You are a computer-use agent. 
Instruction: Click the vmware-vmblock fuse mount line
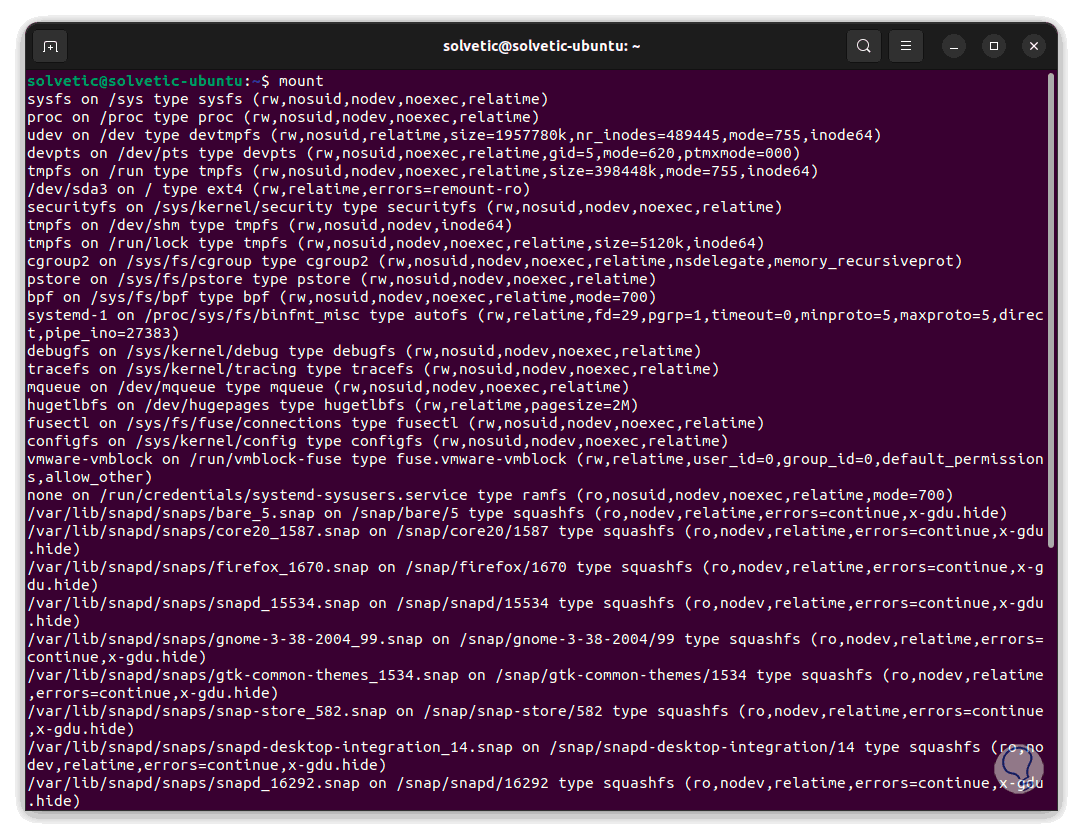[x=400, y=459]
